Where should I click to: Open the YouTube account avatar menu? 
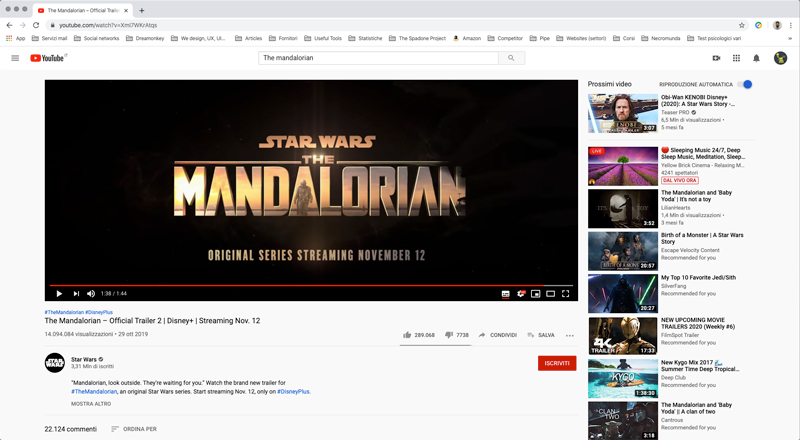click(780, 58)
